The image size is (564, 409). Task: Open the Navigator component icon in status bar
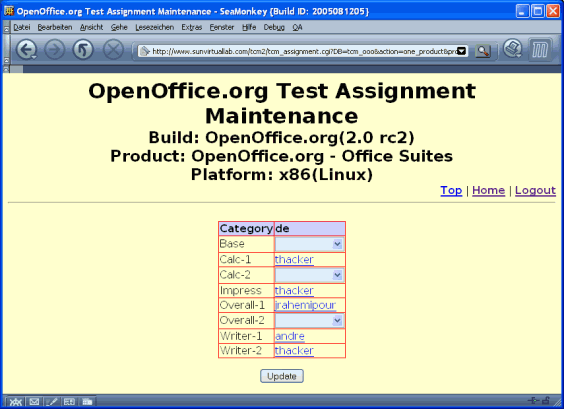tap(15, 401)
